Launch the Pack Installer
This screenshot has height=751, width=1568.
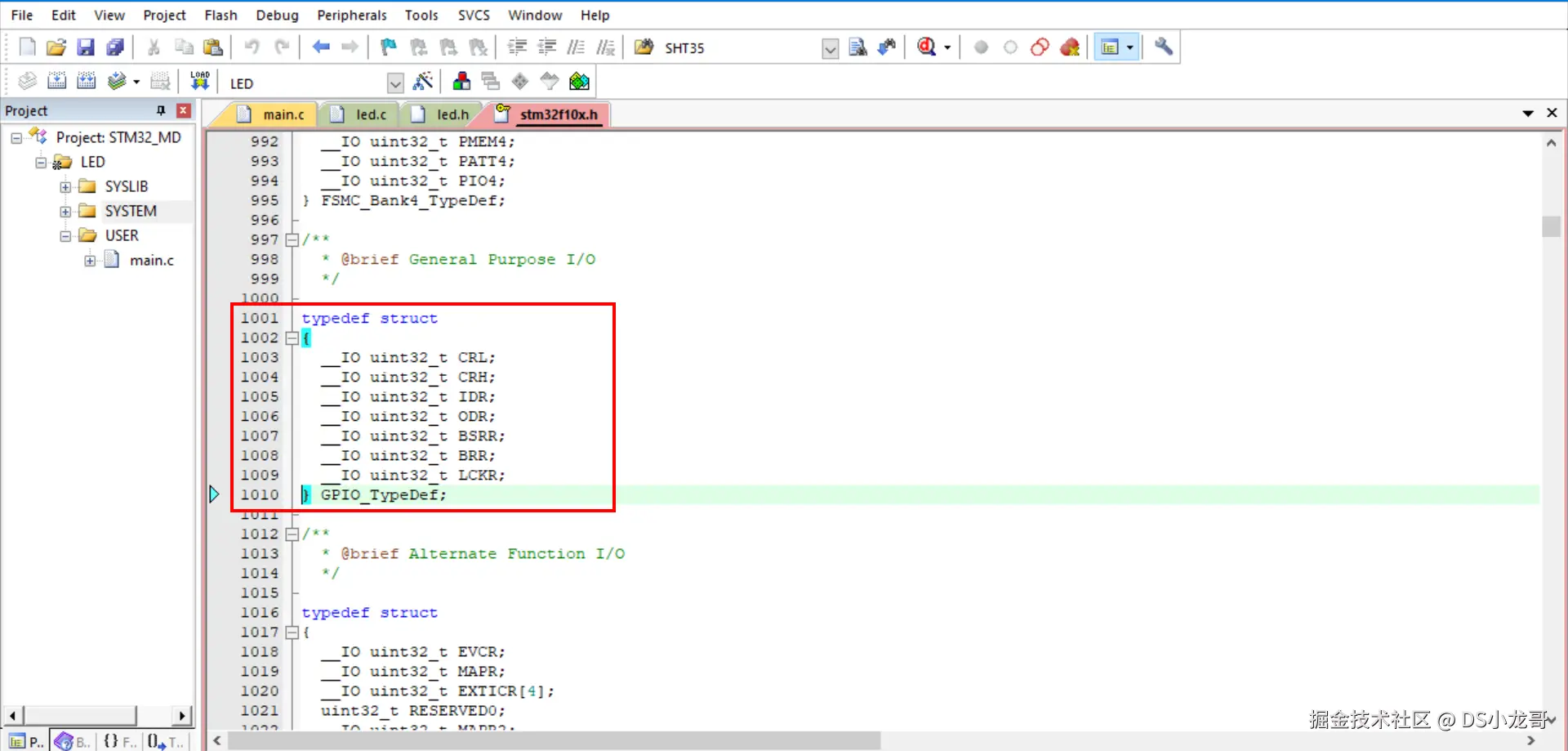(579, 81)
